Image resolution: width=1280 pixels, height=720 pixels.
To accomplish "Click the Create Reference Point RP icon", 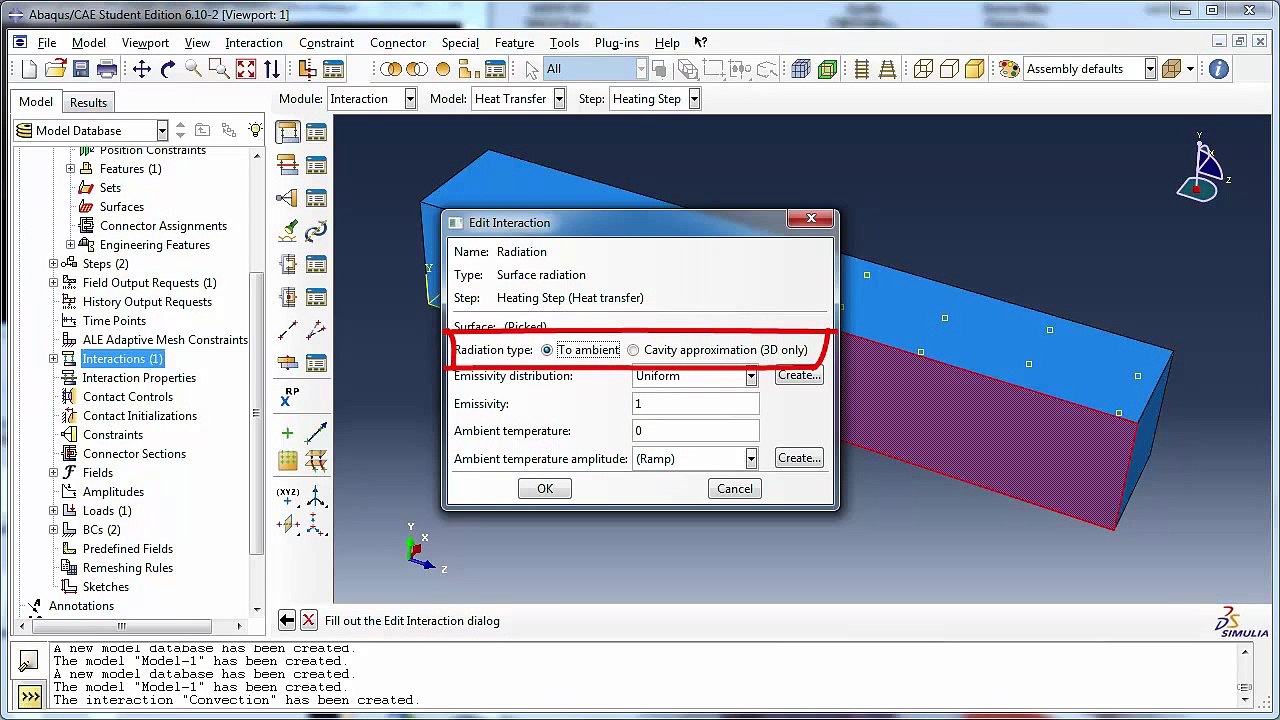I will tap(288, 396).
